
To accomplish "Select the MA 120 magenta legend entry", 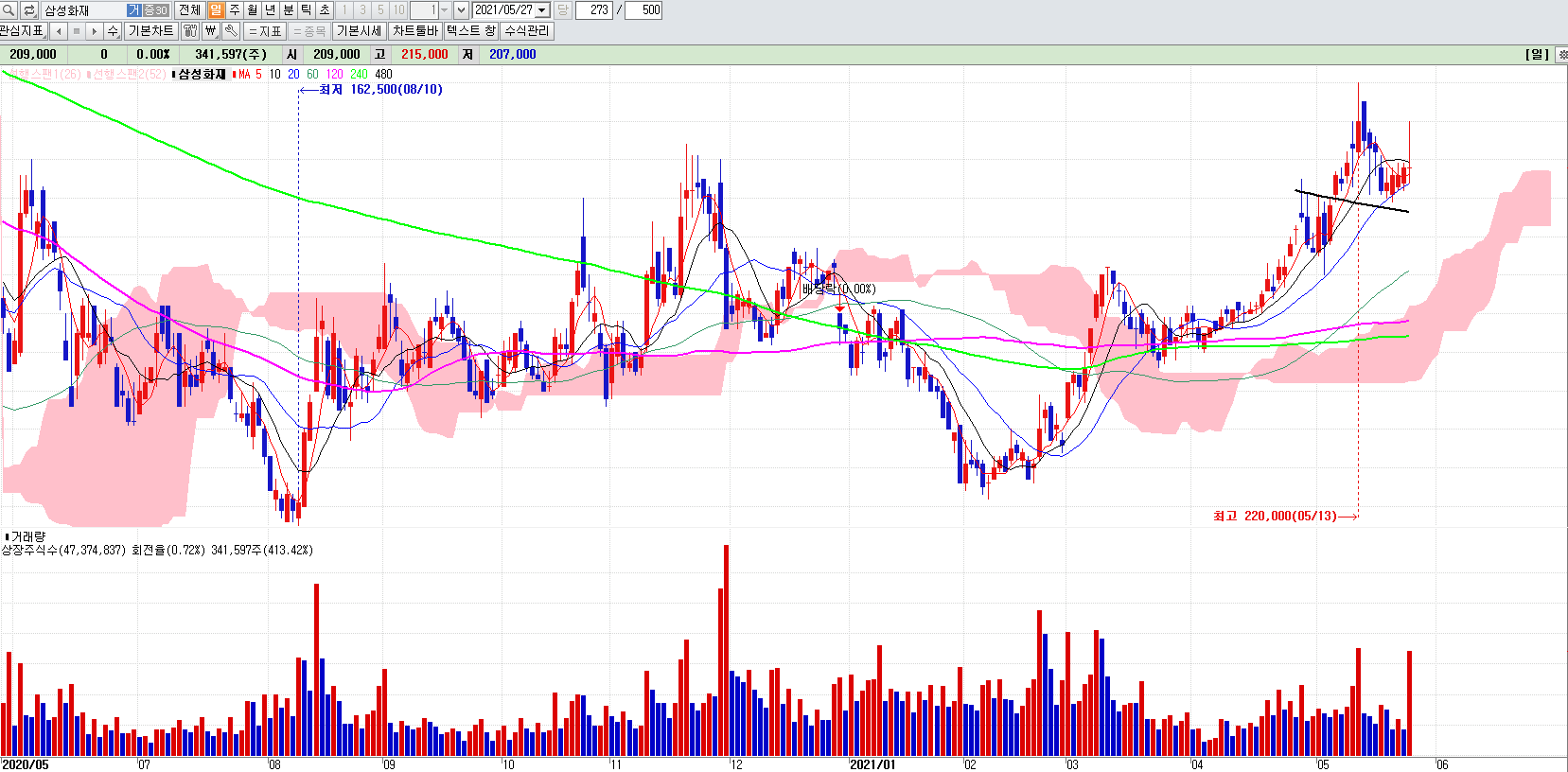I will coord(334,74).
